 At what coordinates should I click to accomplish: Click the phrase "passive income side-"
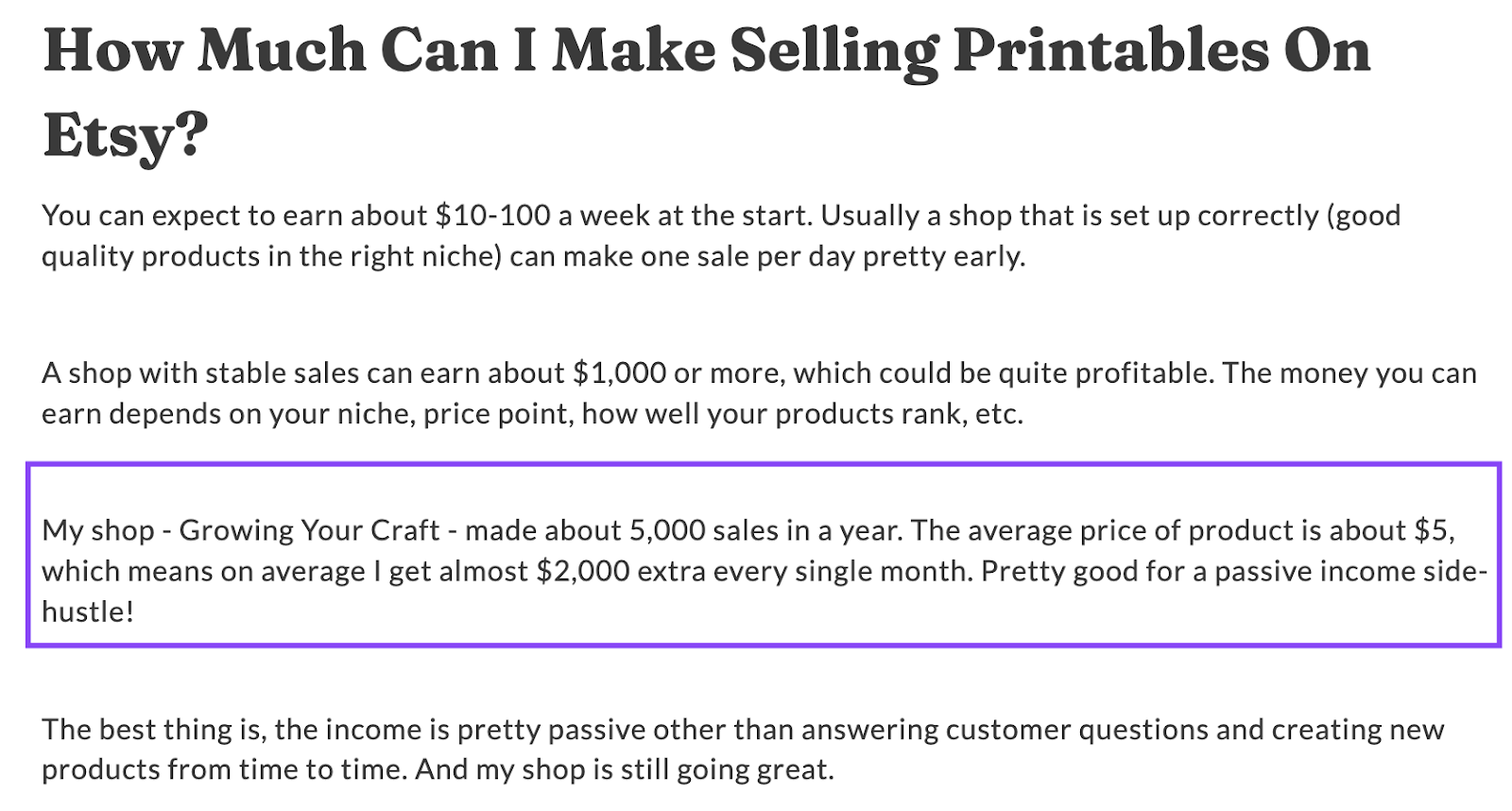coord(1351,571)
